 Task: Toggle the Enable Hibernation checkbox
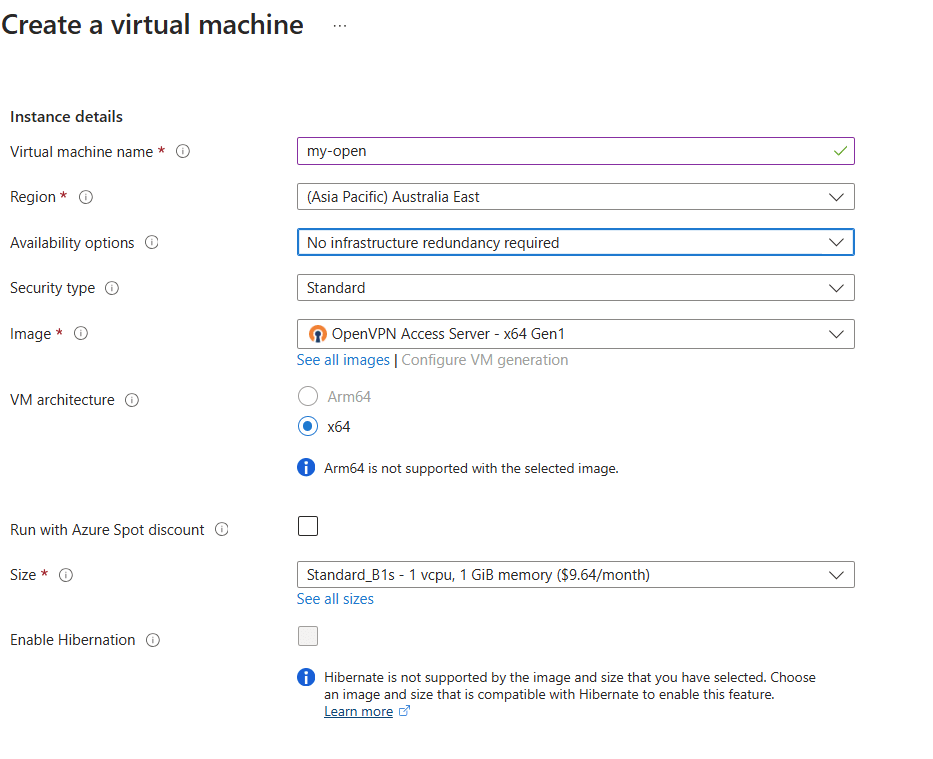pos(308,636)
